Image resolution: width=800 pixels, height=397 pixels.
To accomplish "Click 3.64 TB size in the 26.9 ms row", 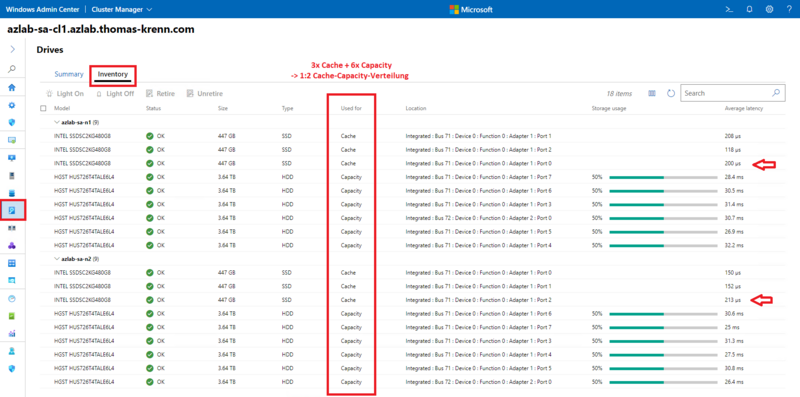I will tap(226, 232).
